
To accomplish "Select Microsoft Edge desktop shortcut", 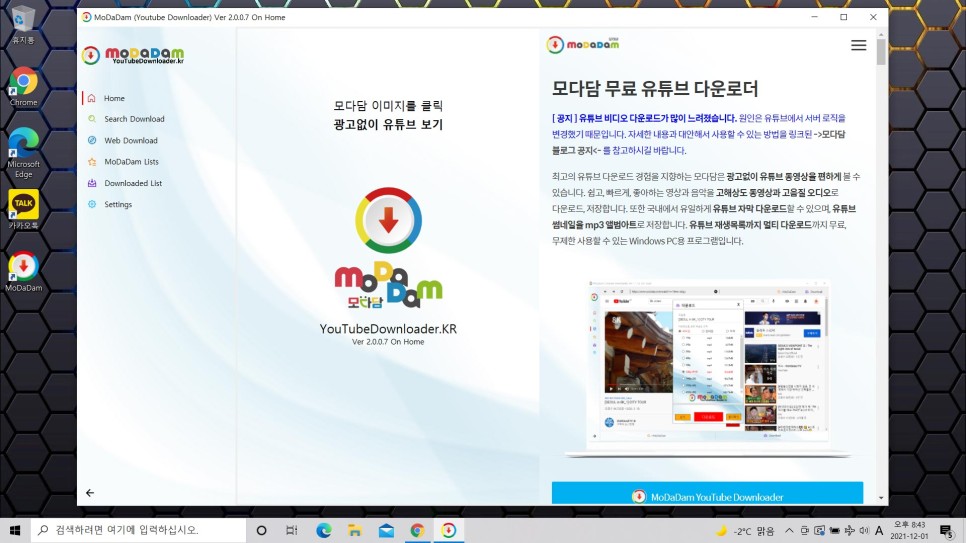I will [x=23, y=153].
